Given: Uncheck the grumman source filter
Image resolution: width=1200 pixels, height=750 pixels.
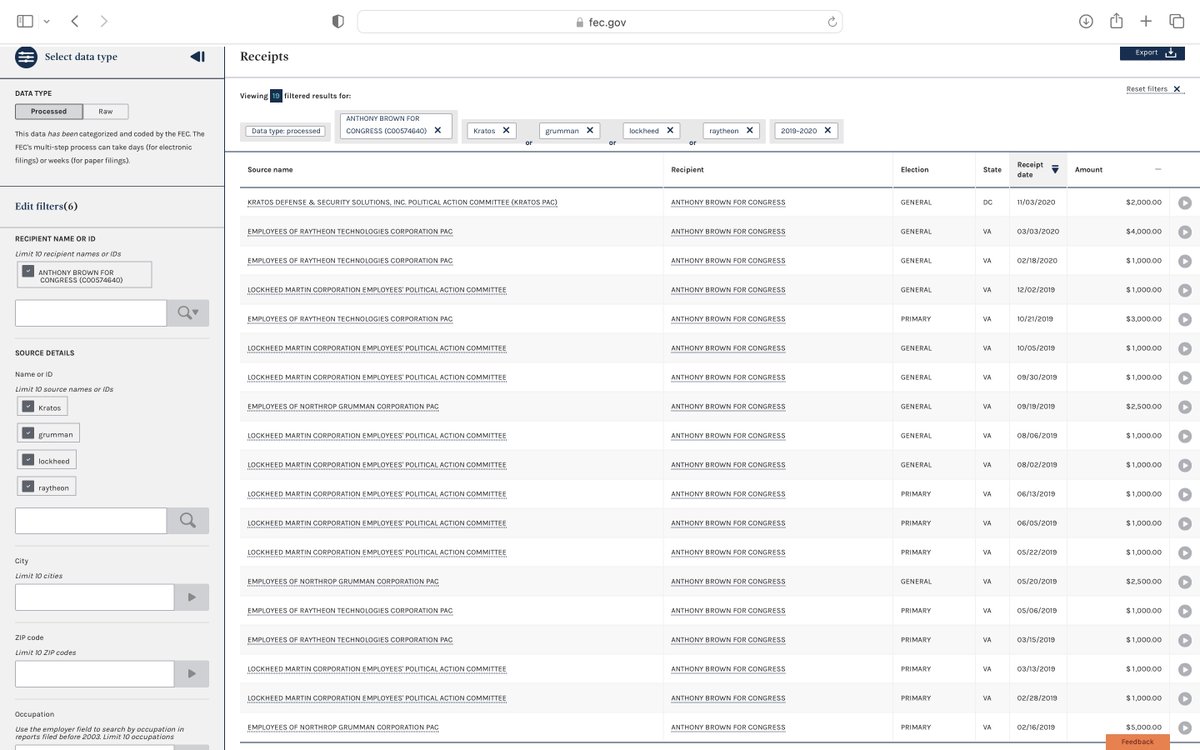Looking at the screenshot, I should [28, 433].
